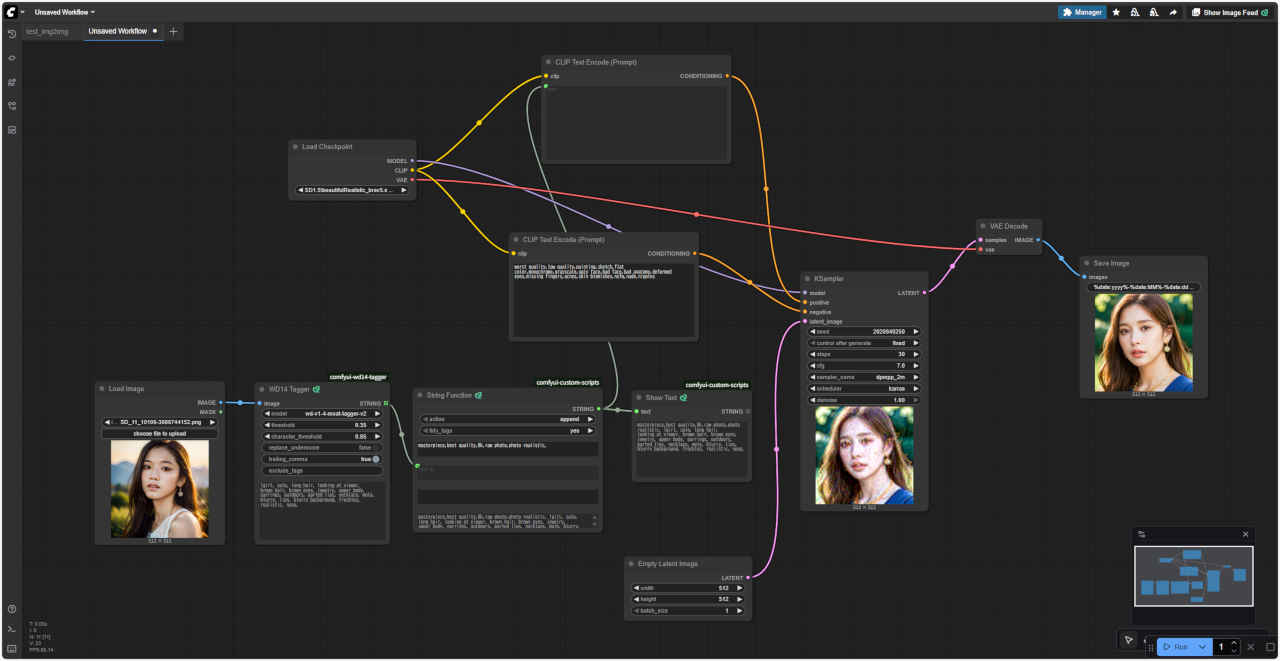
Task: Click the share arrow icon in toolbar
Action: pyautogui.click(x=1173, y=13)
